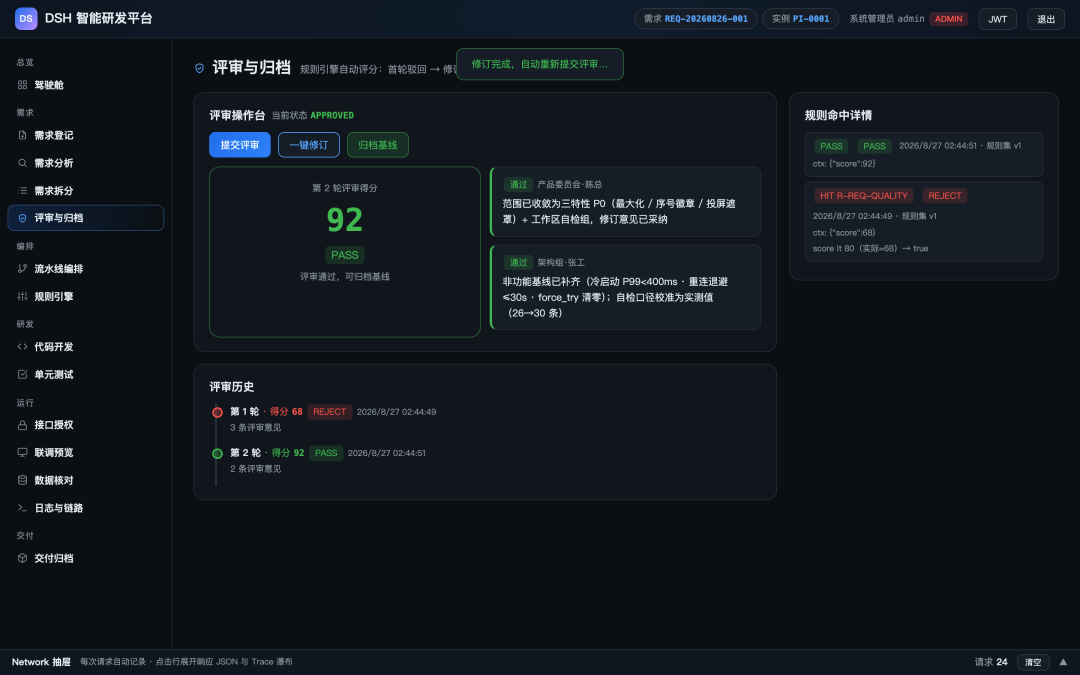Click the REJECT tag in rule details
1080x675 pixels.
tap(944, 196)
